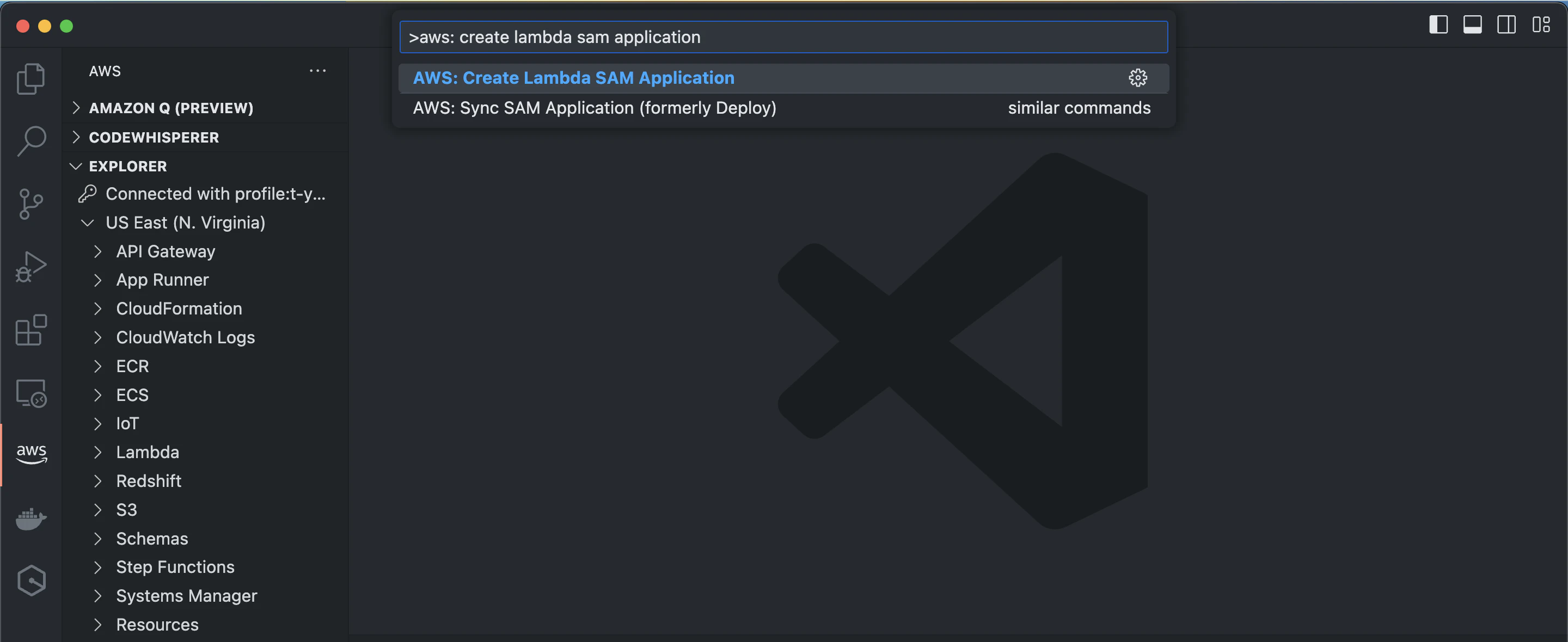Select the Systems Manager tree item
1568x642 pixels.
206,596
